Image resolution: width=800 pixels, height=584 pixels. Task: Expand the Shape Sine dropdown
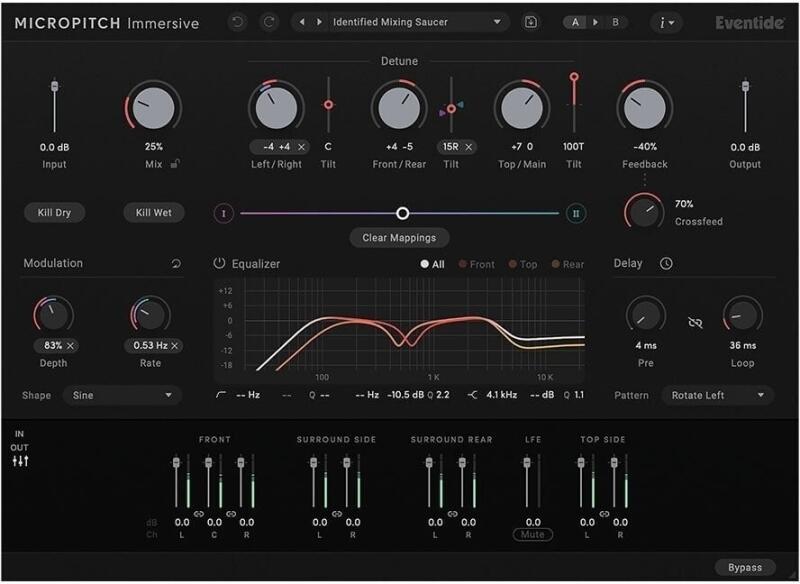122,395
